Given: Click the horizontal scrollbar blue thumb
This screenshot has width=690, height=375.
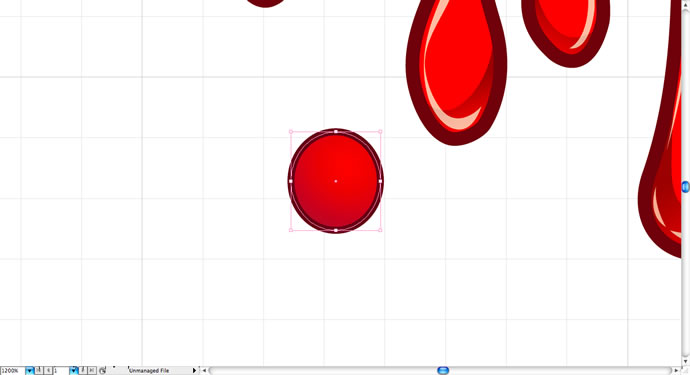Looking at the screenshot, I should pos(443,371).
